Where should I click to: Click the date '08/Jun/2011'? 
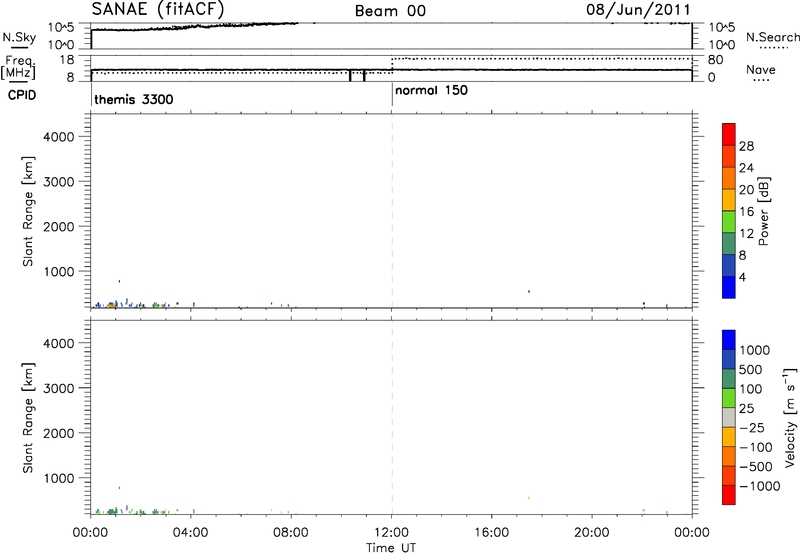(x=638, y=9)
